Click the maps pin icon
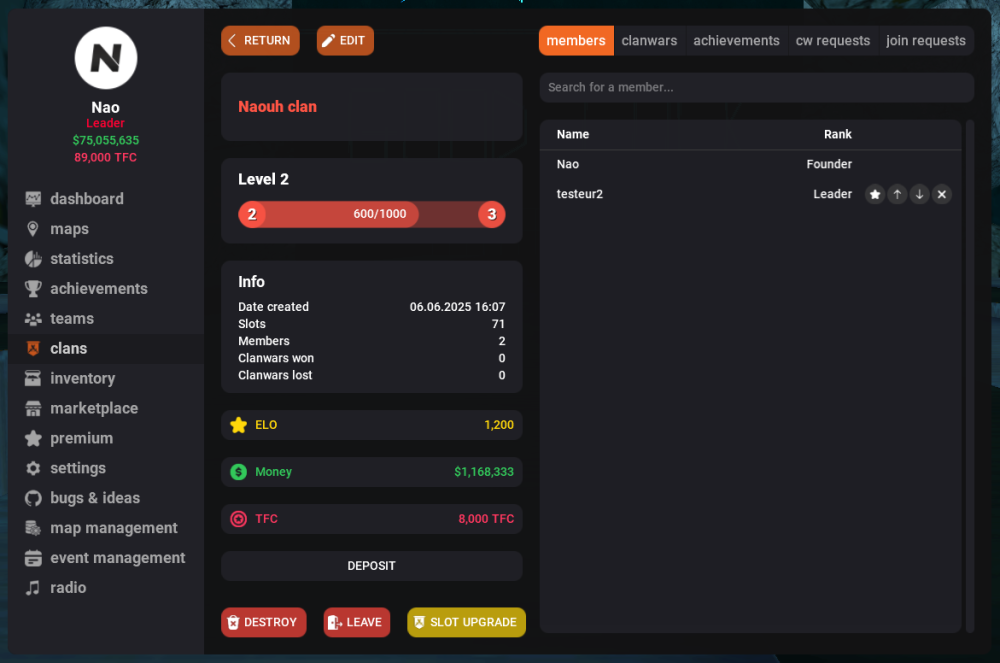Image resolution: width=1000 pixels, height=663 pixels. pos(33,229)
